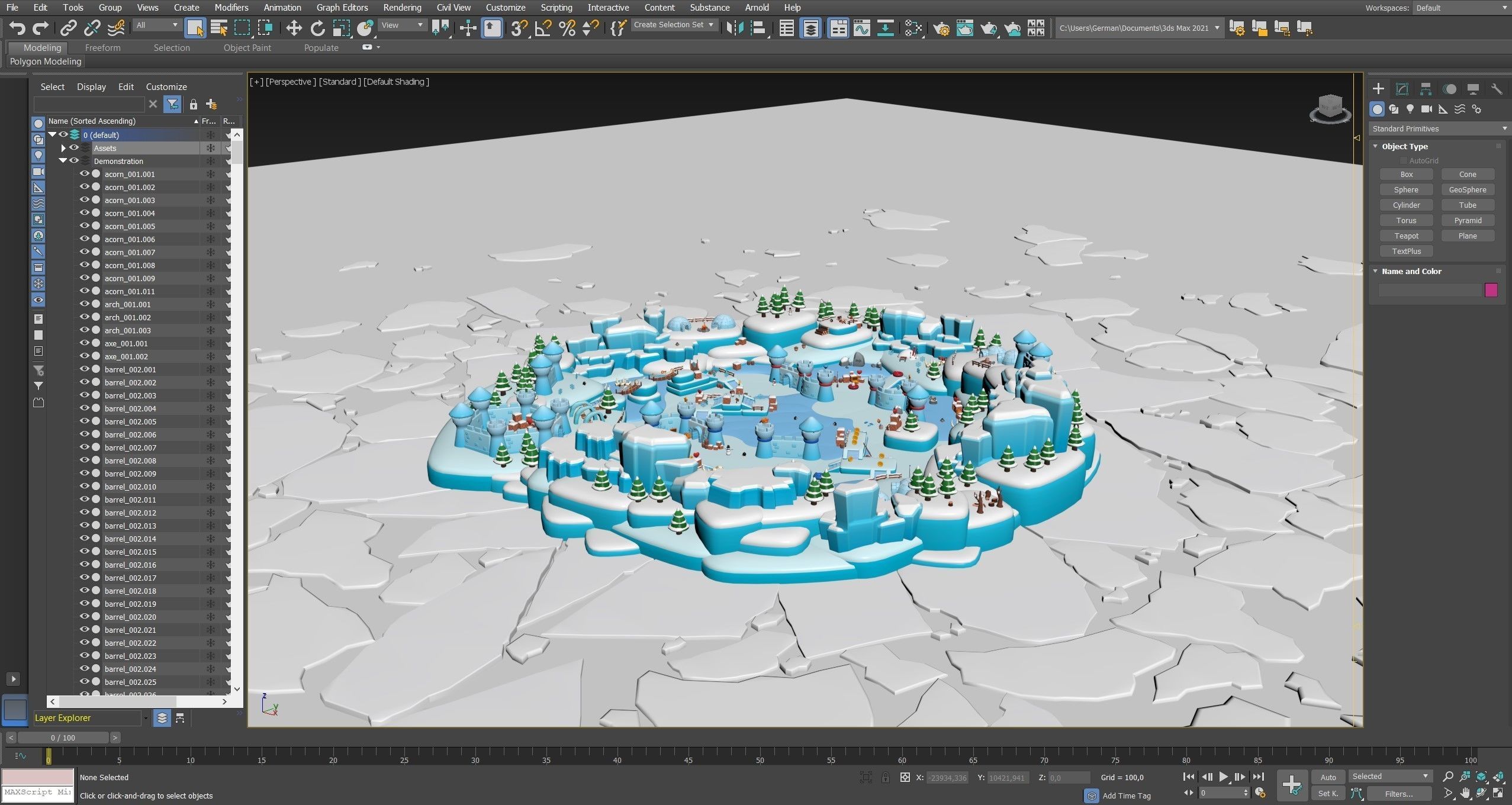The height and width of the screenshot is (805, 1512).
Task: Click the Undo arrow icon
Action: [17, 28]
